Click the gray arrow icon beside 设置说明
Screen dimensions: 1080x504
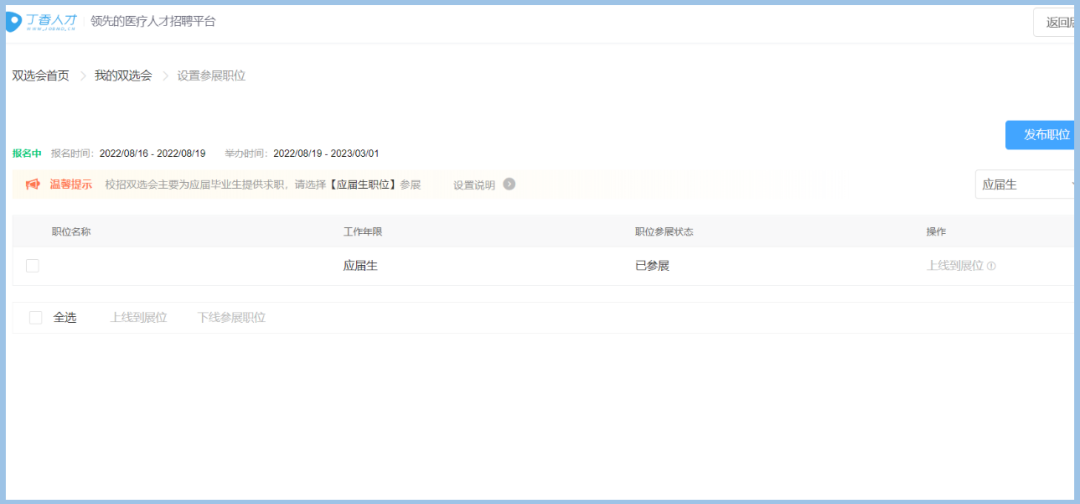pyautogui.click(x=509, y=184)
